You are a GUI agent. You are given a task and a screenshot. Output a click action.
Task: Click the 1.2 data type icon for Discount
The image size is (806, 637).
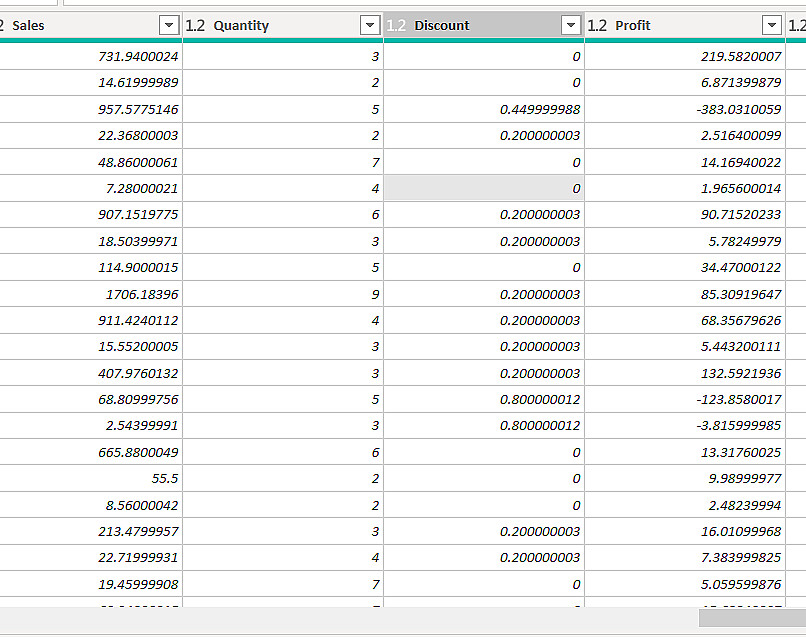[x=396, y=25]
